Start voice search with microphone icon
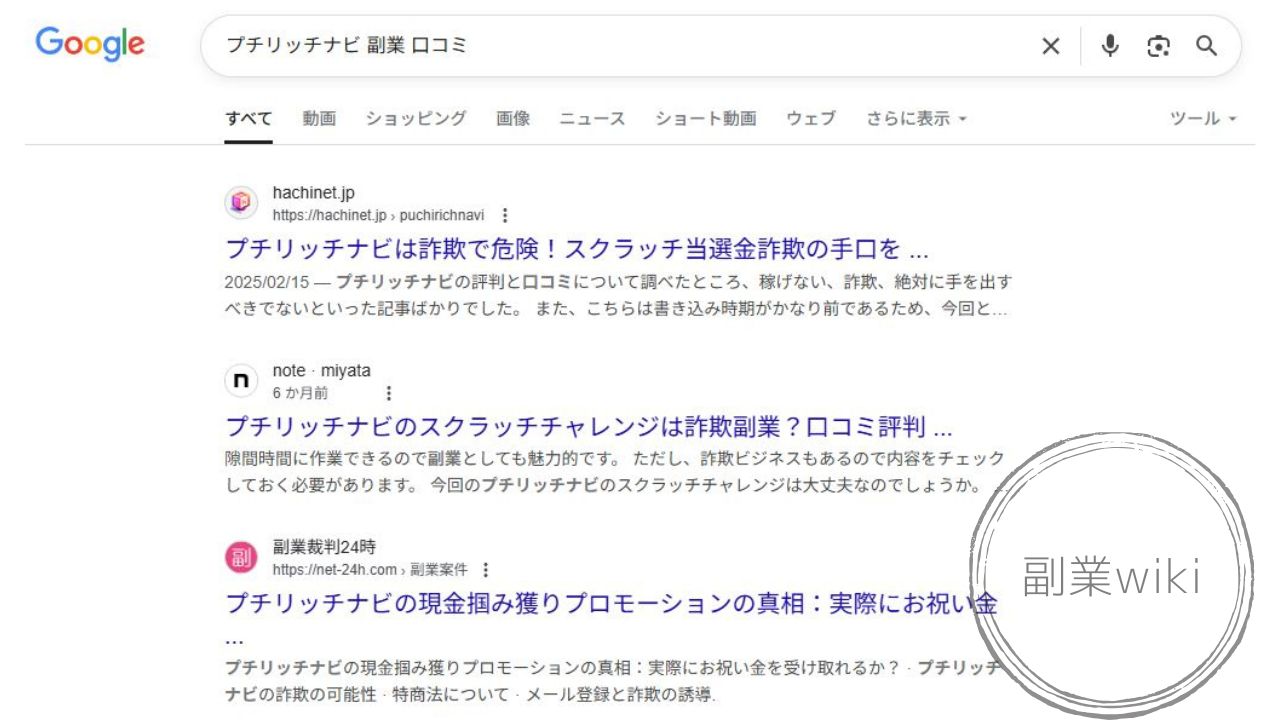Image resolution: width=1280 pixels, height=720 pixels. [1109, 46]
